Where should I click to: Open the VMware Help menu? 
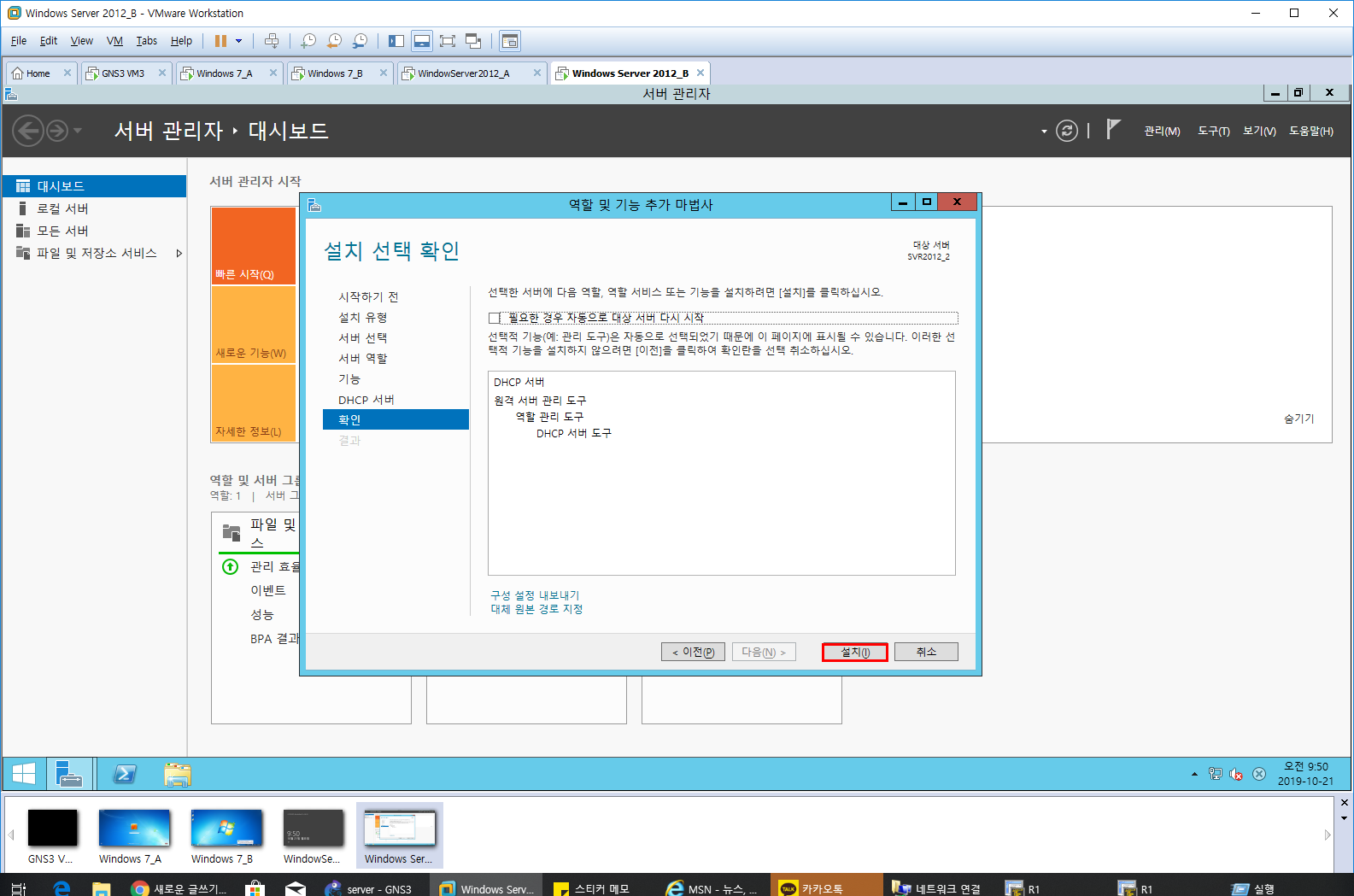(181, 41)
